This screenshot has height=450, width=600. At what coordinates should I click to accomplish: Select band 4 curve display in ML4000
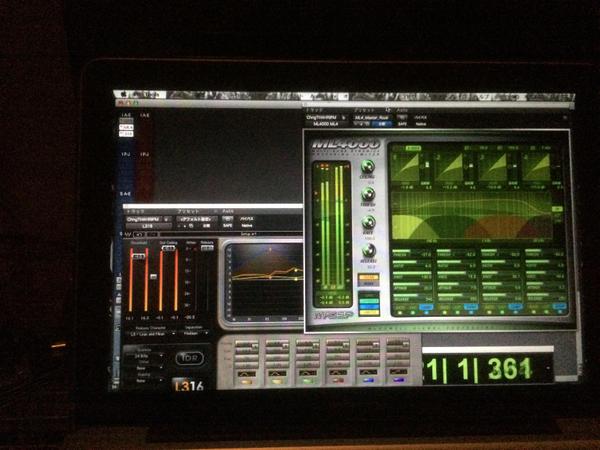(x=536, y=167)
